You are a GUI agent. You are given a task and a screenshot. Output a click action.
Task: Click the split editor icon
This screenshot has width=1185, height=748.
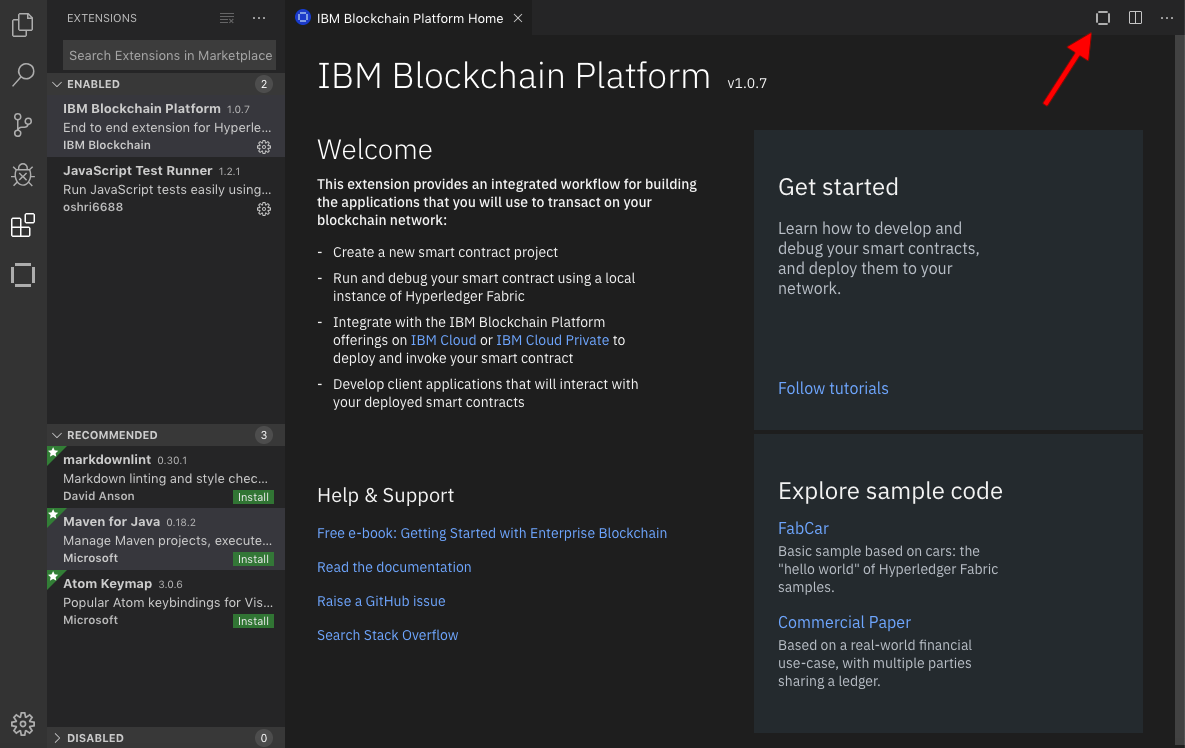(x=1135, y=18)
